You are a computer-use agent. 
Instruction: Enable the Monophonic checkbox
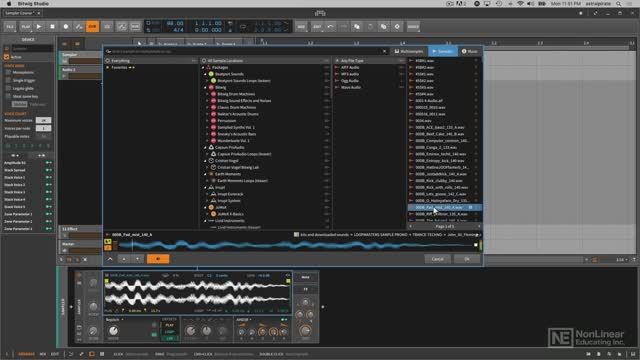click(8, 72)
